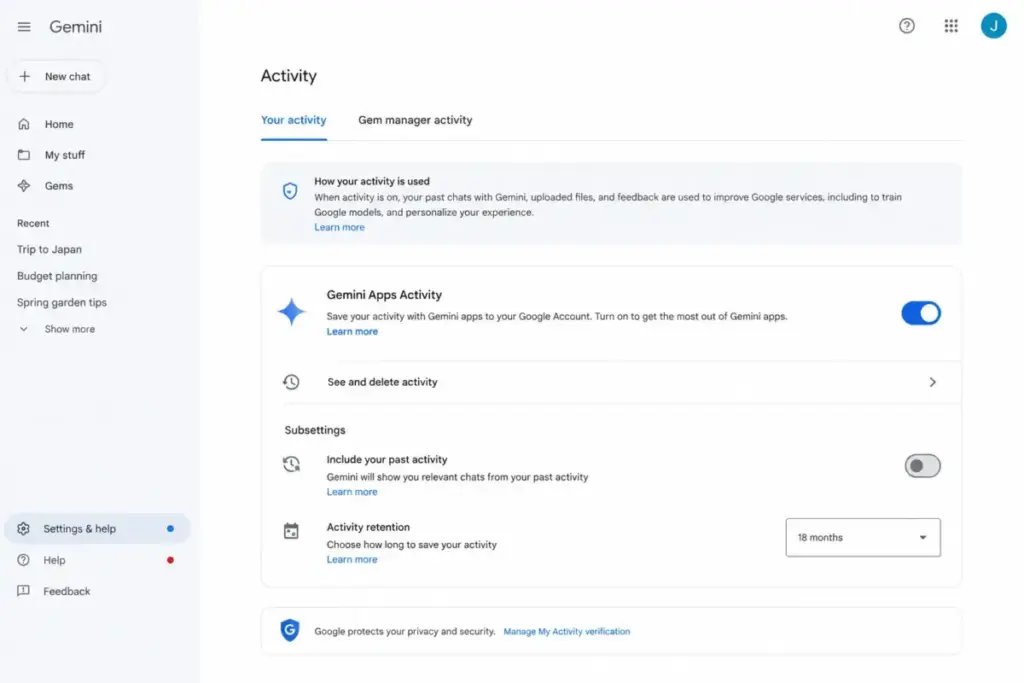Open the Google apps grid
Screen dimensions: 1024x683
(x=951, y=26)
